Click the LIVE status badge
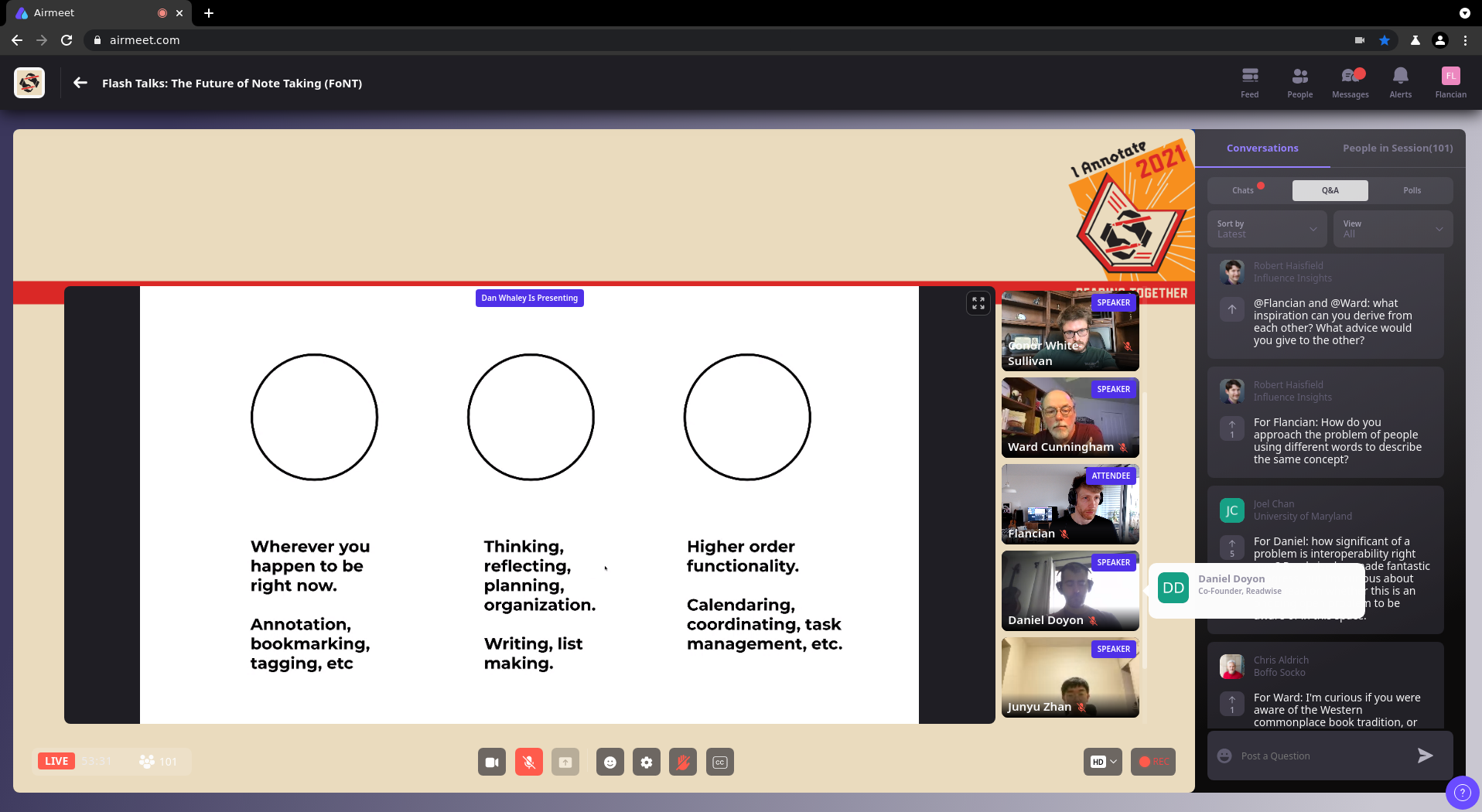The width and height of the screenshot is (1482, 812). click(x=56, y=761)
